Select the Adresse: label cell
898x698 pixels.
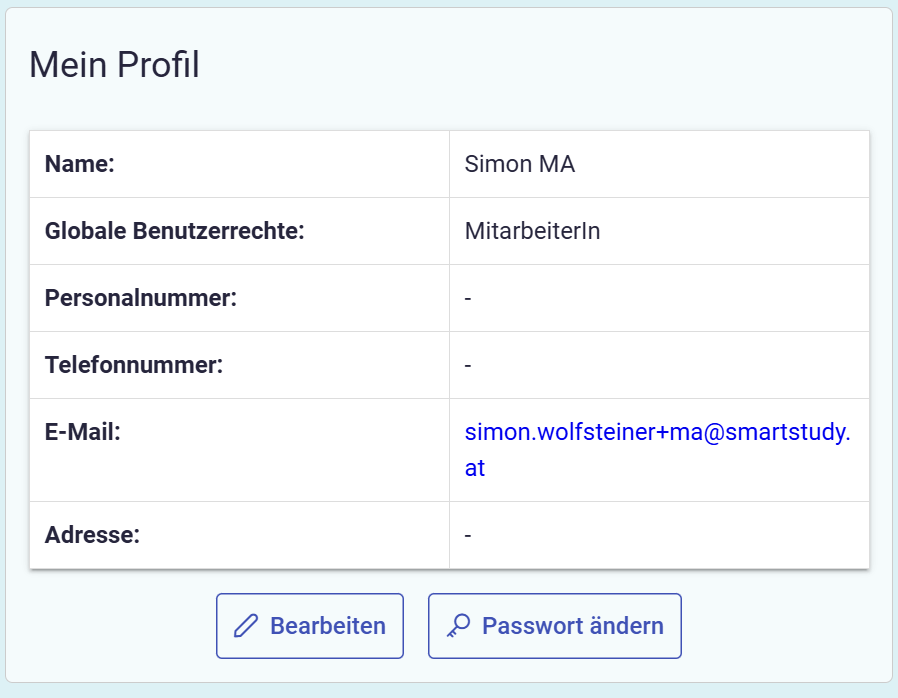92,535
